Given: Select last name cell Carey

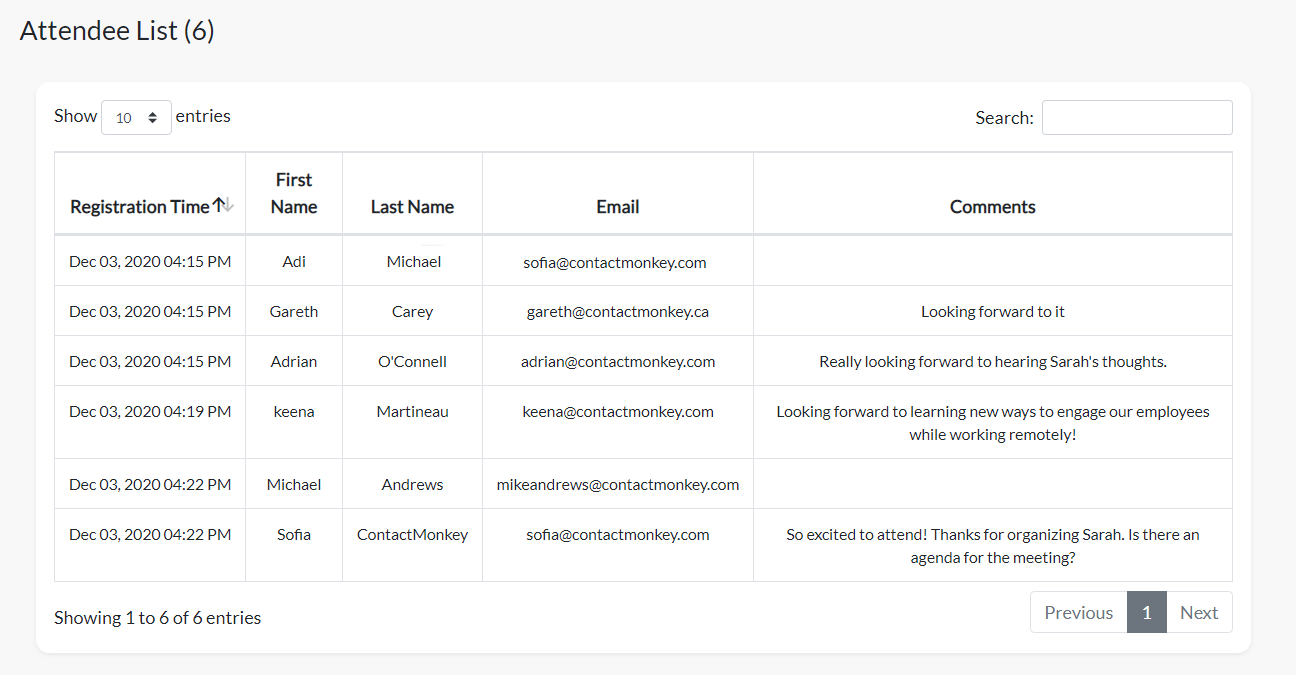Looking at the screenshot, I should (412, 311).
